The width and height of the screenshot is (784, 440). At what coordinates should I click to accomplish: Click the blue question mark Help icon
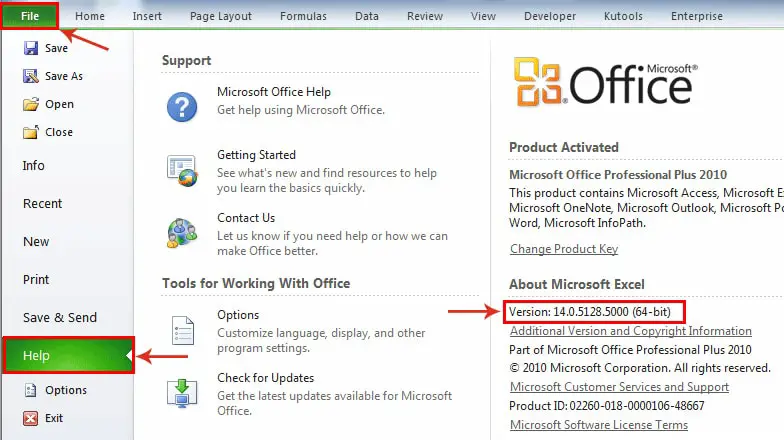tap(182, 106)
